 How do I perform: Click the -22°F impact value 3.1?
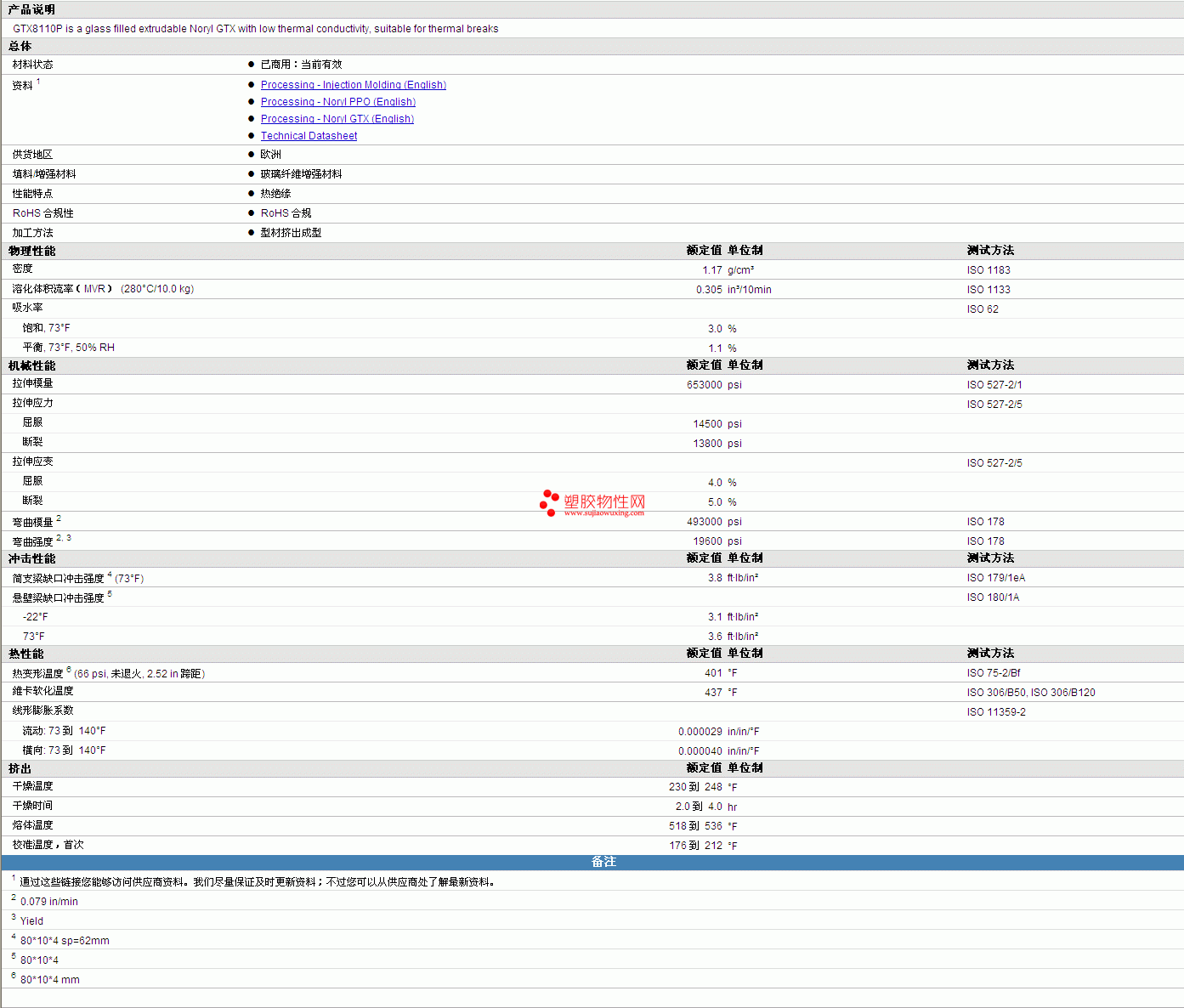point(715,617)
